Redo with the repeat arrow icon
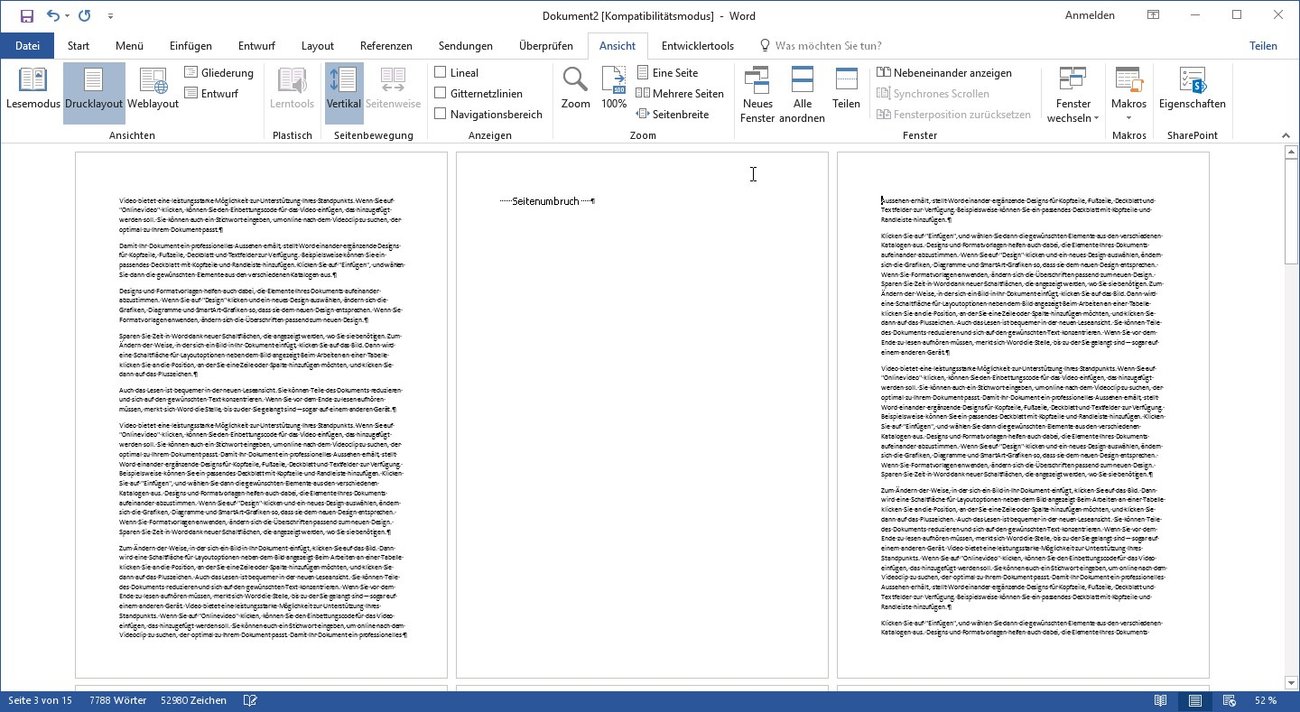Viewport: 1300px width, 712px height. pyautogui.click(x=84, y=16)
